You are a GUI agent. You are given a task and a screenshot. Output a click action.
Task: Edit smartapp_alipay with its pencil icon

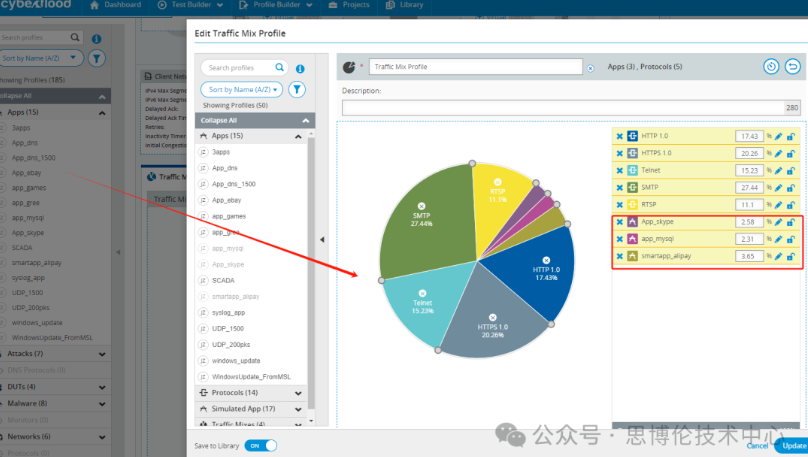(x=779, y=256)
